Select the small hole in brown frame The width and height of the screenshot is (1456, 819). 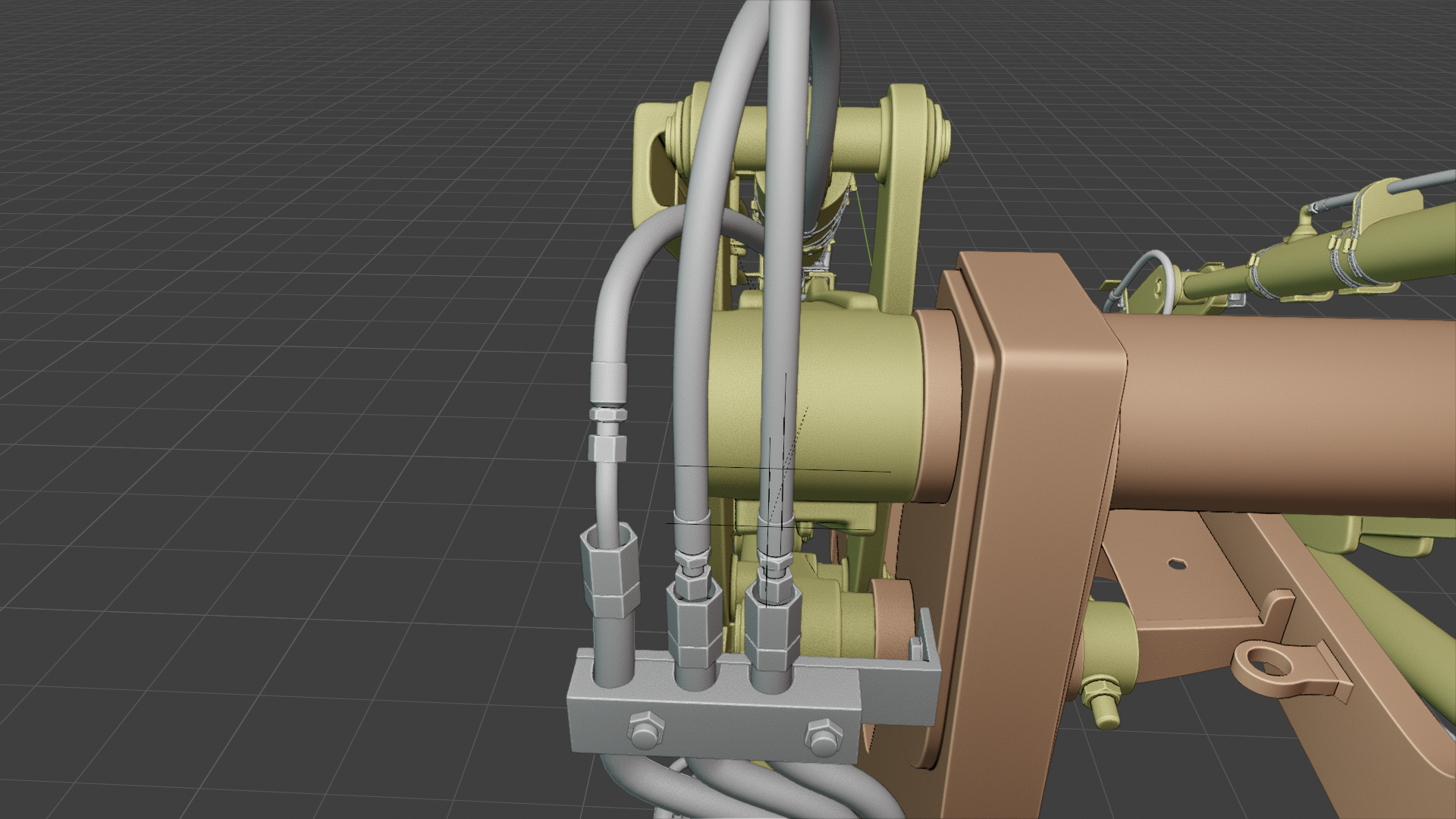[x=1175, y=563]
